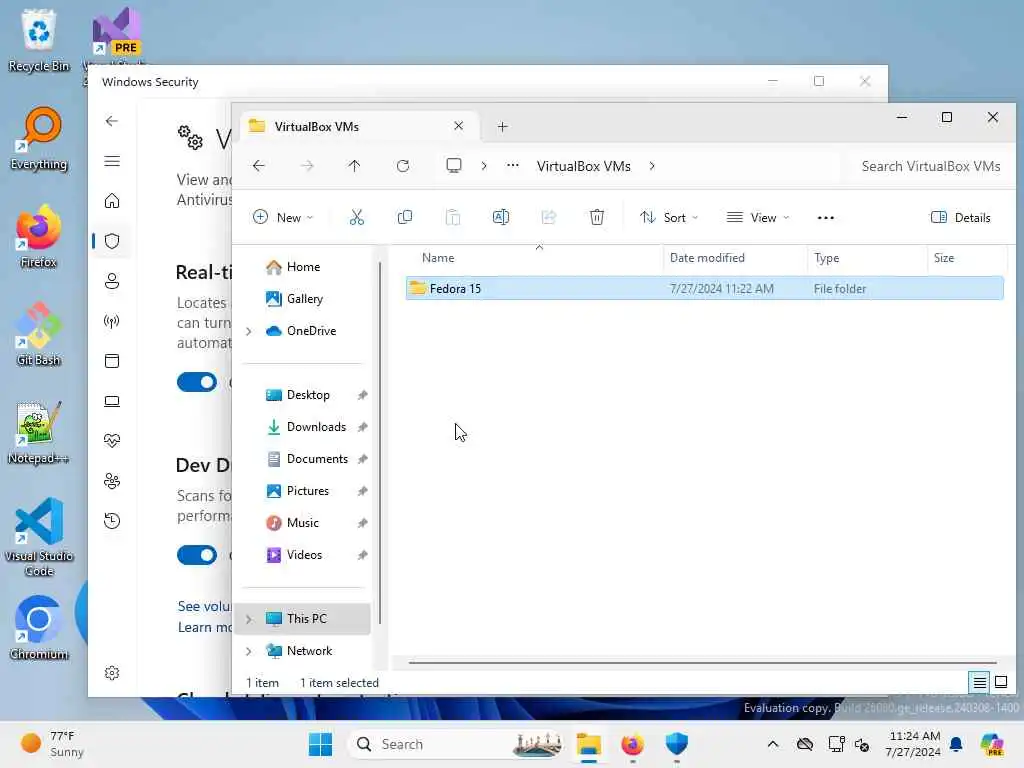Click chevron after VirtualBox VMs breadcrumb
Viewport: 1024px width, 768px height.
point(652,166)
